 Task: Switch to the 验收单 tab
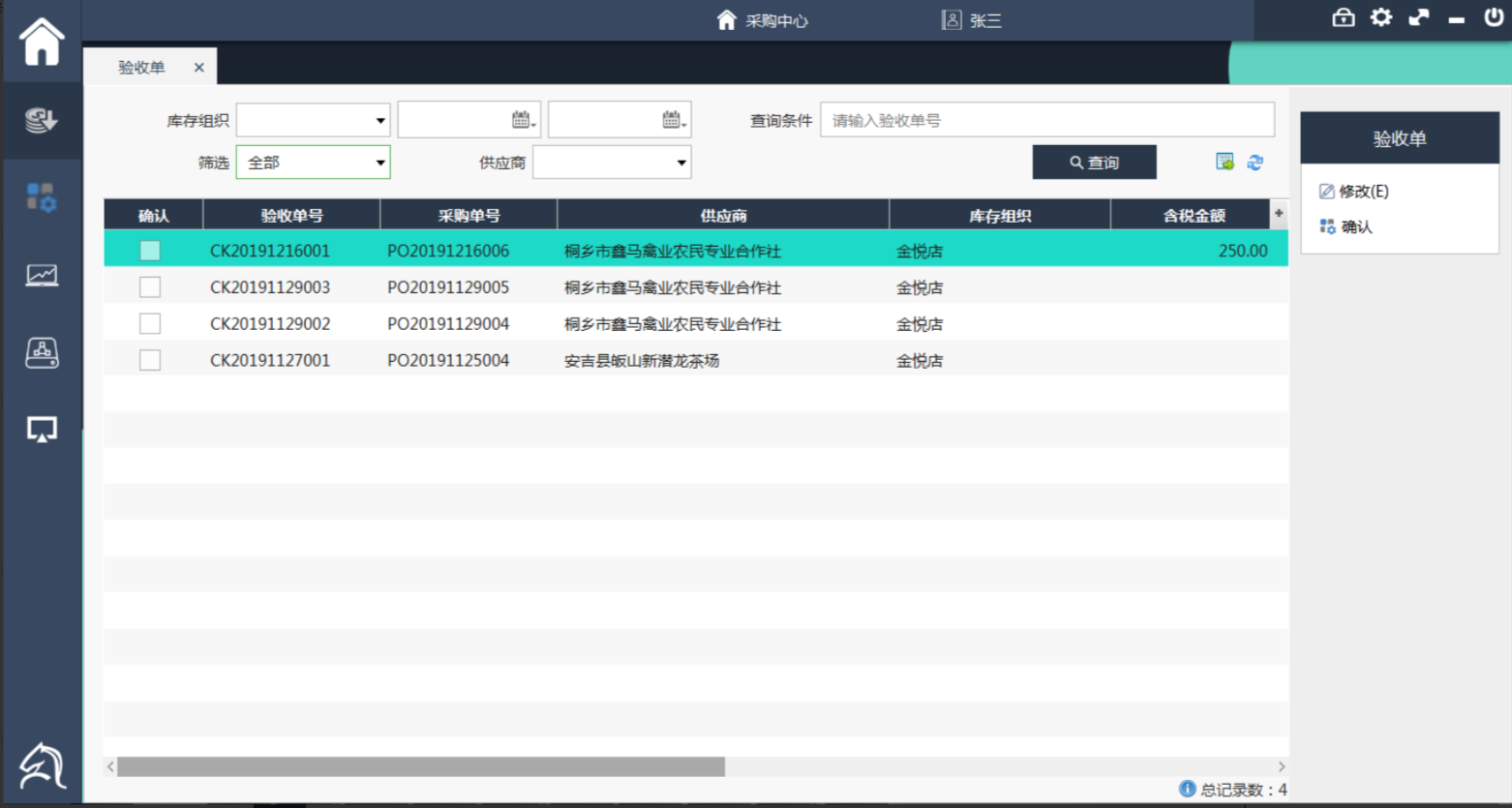pyautogui.click(x=141, y=67)
